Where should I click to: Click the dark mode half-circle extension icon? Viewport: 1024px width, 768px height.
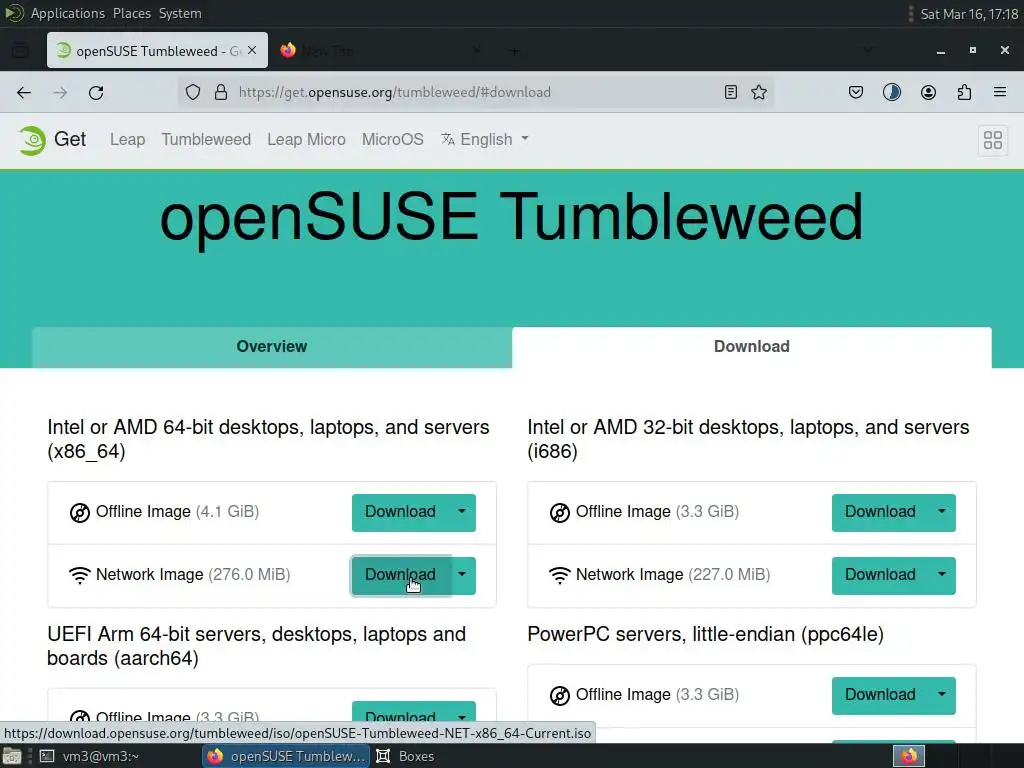(x=891, y=92)
